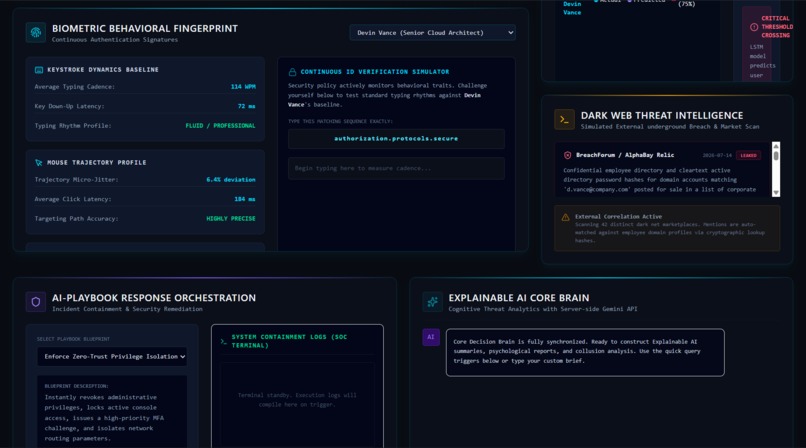Click the HIGHLY PRECISE accuracy value
Viewport: 806px width, 448px height.
pyautogui.click(x=231, y=219)
